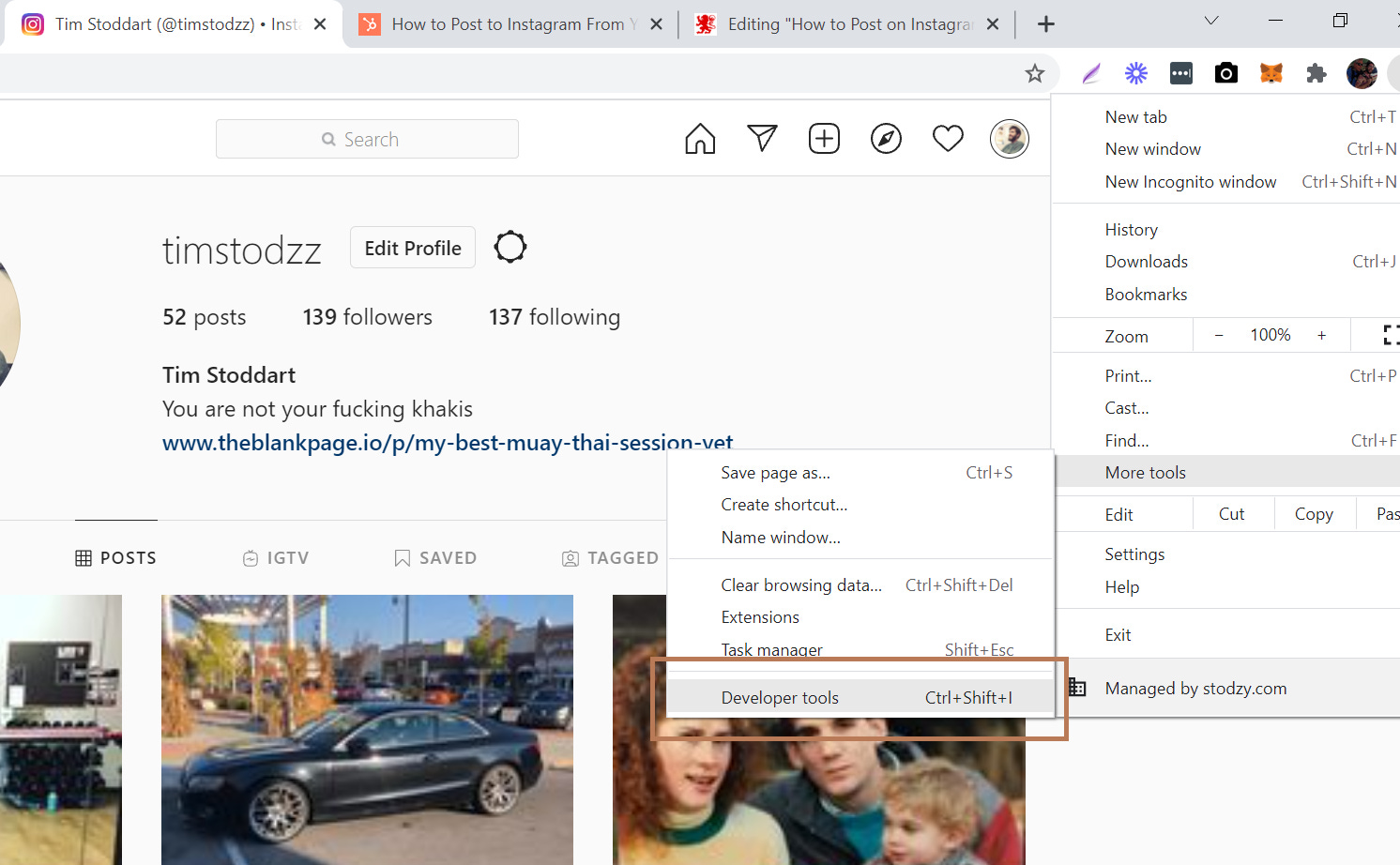Choose New window from Chrome menu
The image size is (1400, 865).
[x=1226, y=149]
